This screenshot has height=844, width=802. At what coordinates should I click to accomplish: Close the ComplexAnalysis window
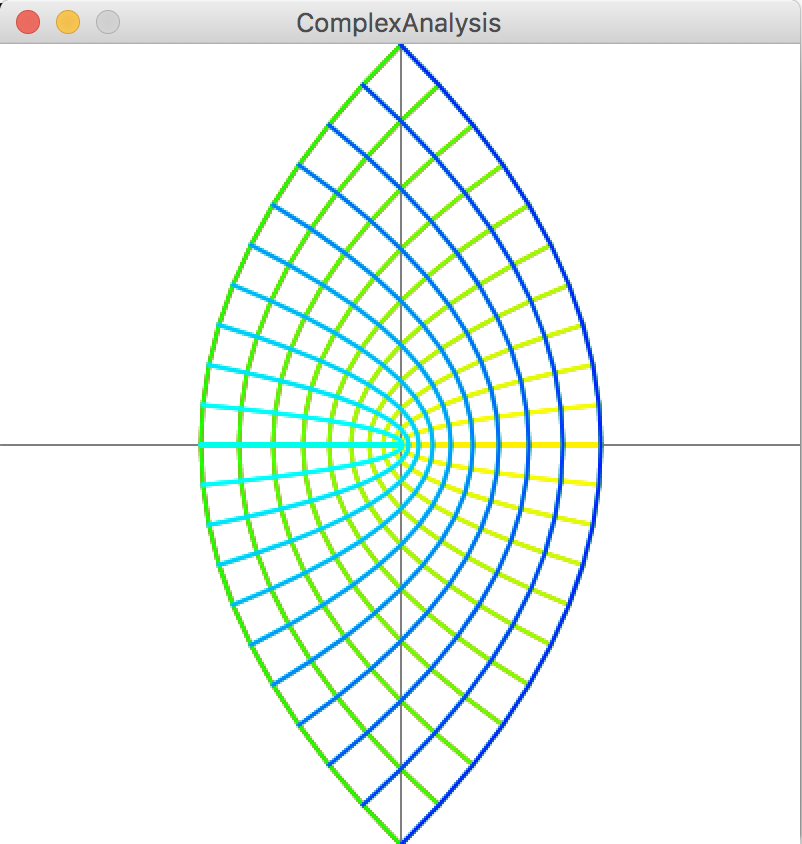28,22
